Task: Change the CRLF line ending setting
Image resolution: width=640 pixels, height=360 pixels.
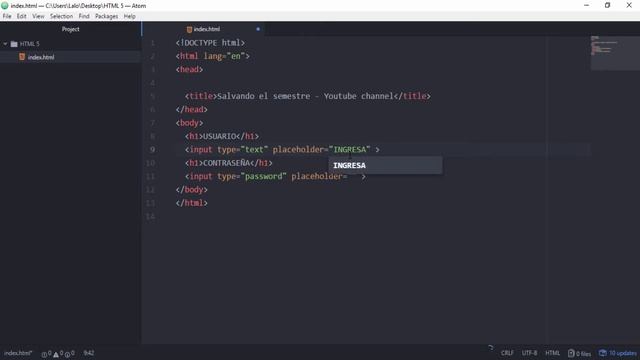Action: (x=507, y=353)
